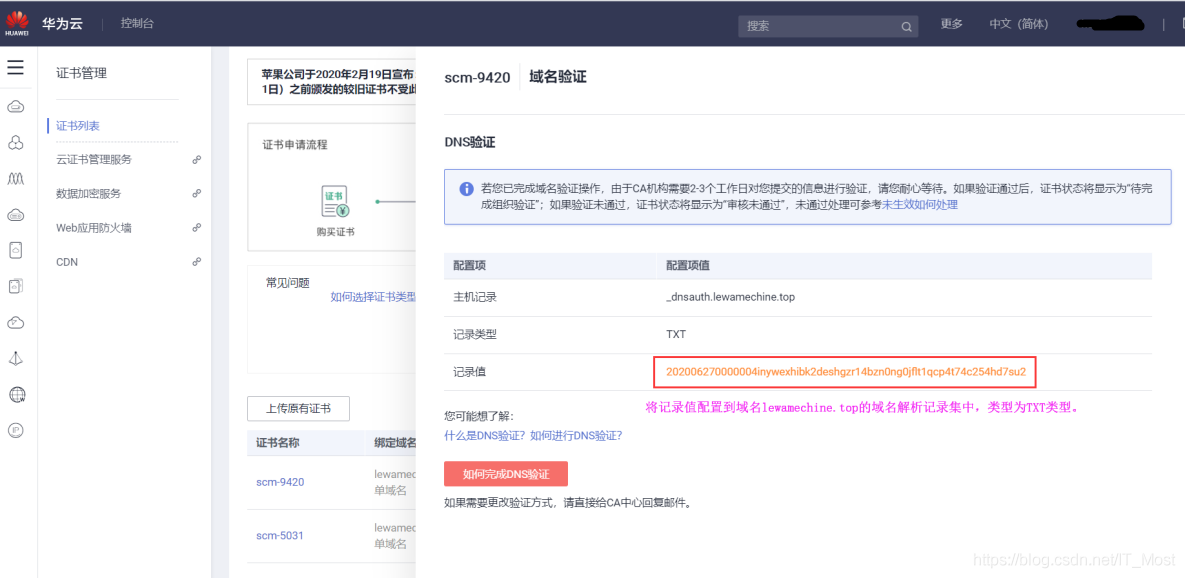This screenshot has width=1185, height=578.
Task: Click the 如何完成DNS验证 button
Action: [x=506, y=474]
